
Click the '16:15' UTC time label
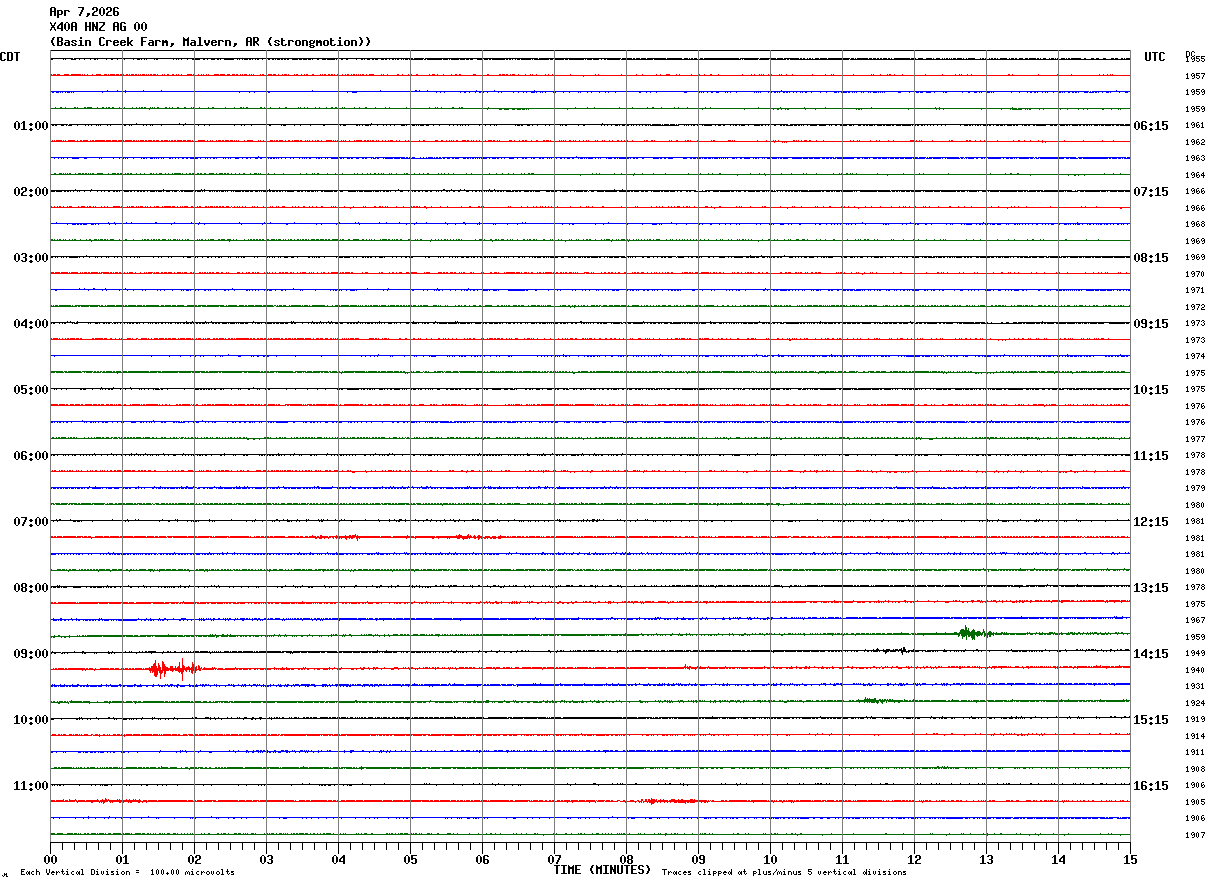click(x=1150, y=786)
